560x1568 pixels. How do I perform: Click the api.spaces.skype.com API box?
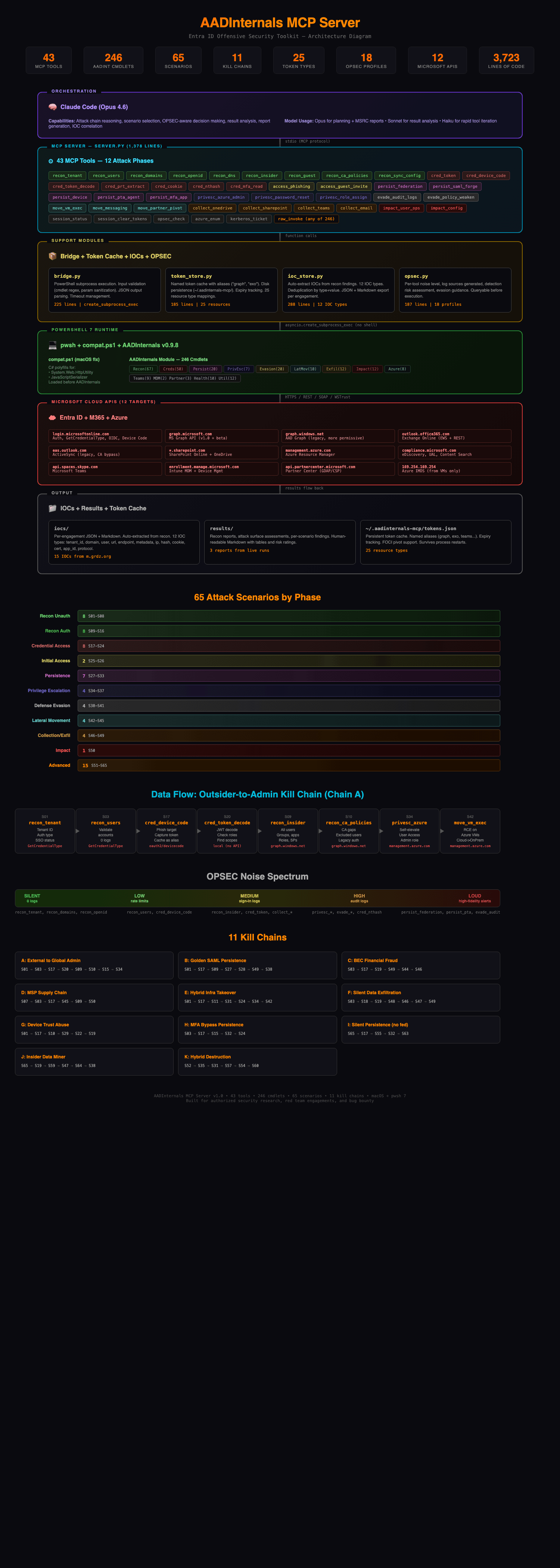click(x=105, y=469)
